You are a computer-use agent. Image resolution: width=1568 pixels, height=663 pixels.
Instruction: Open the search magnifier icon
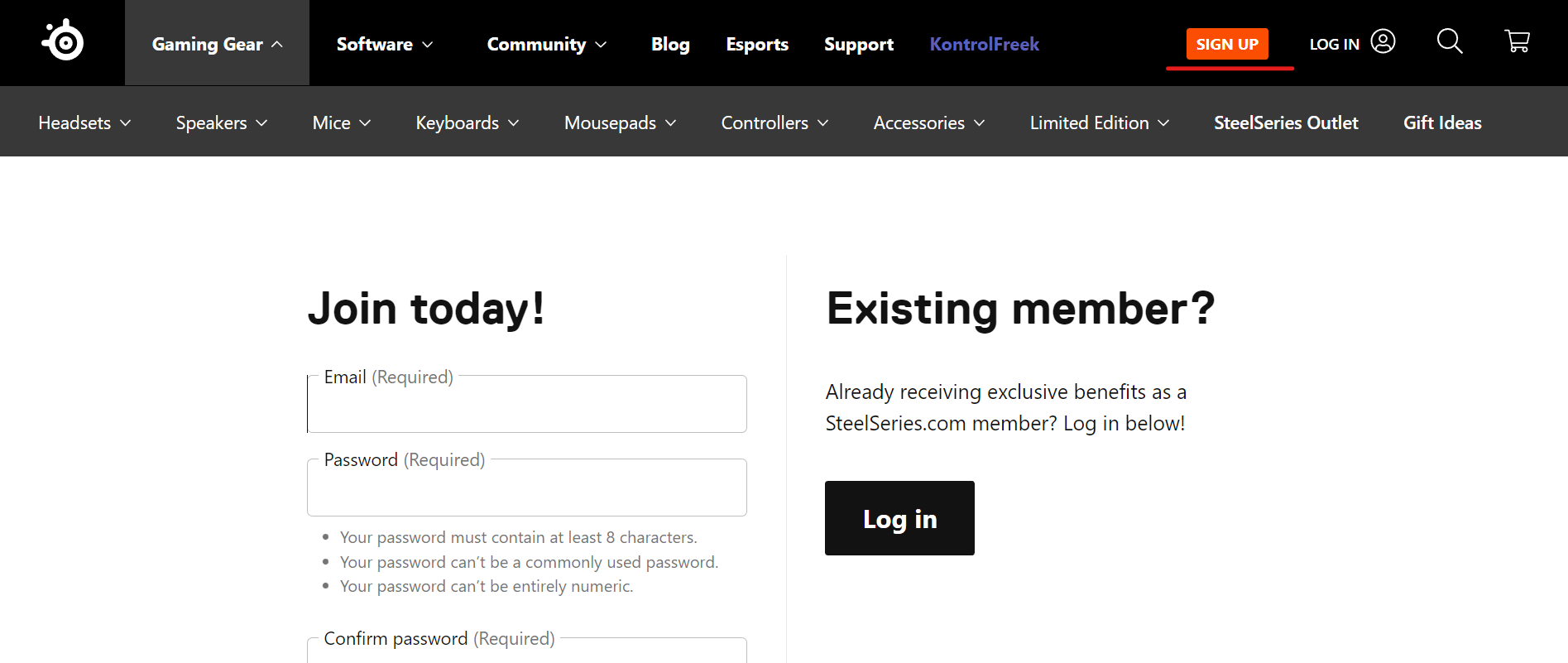pyautogui.click(x=1450, y=41)
